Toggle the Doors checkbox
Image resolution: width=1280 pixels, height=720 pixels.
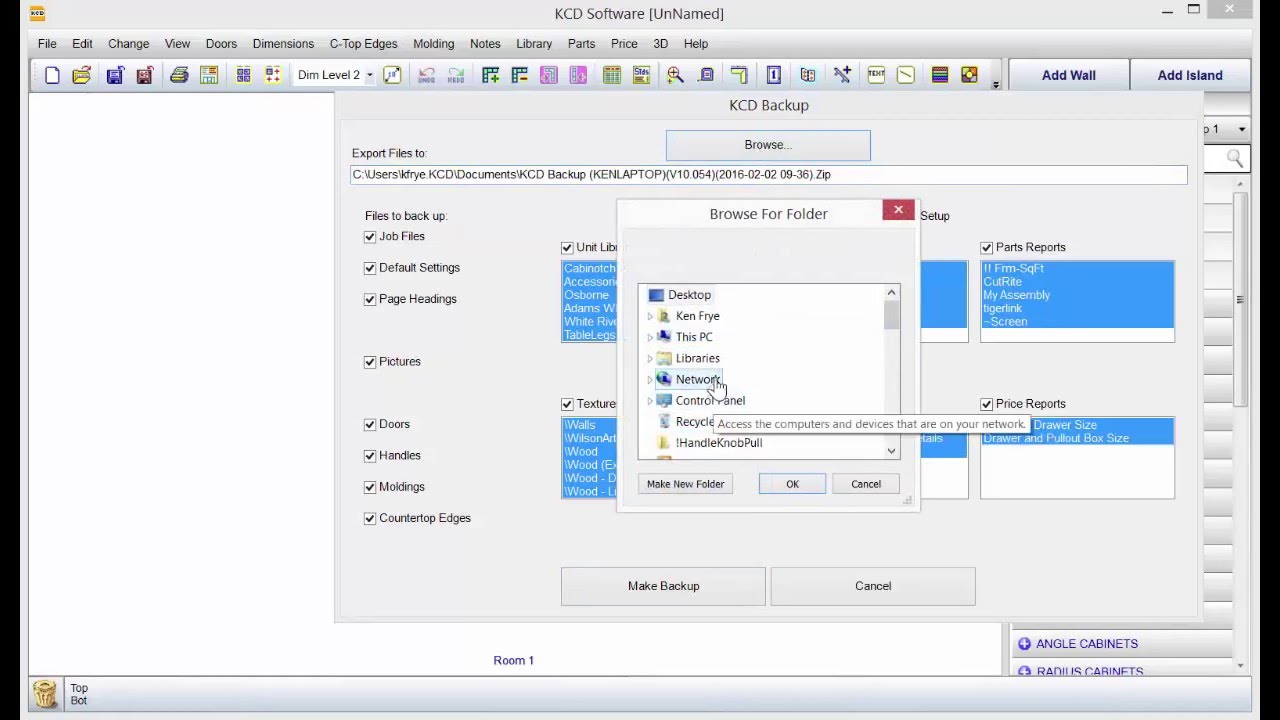click(x=370, y=424)
